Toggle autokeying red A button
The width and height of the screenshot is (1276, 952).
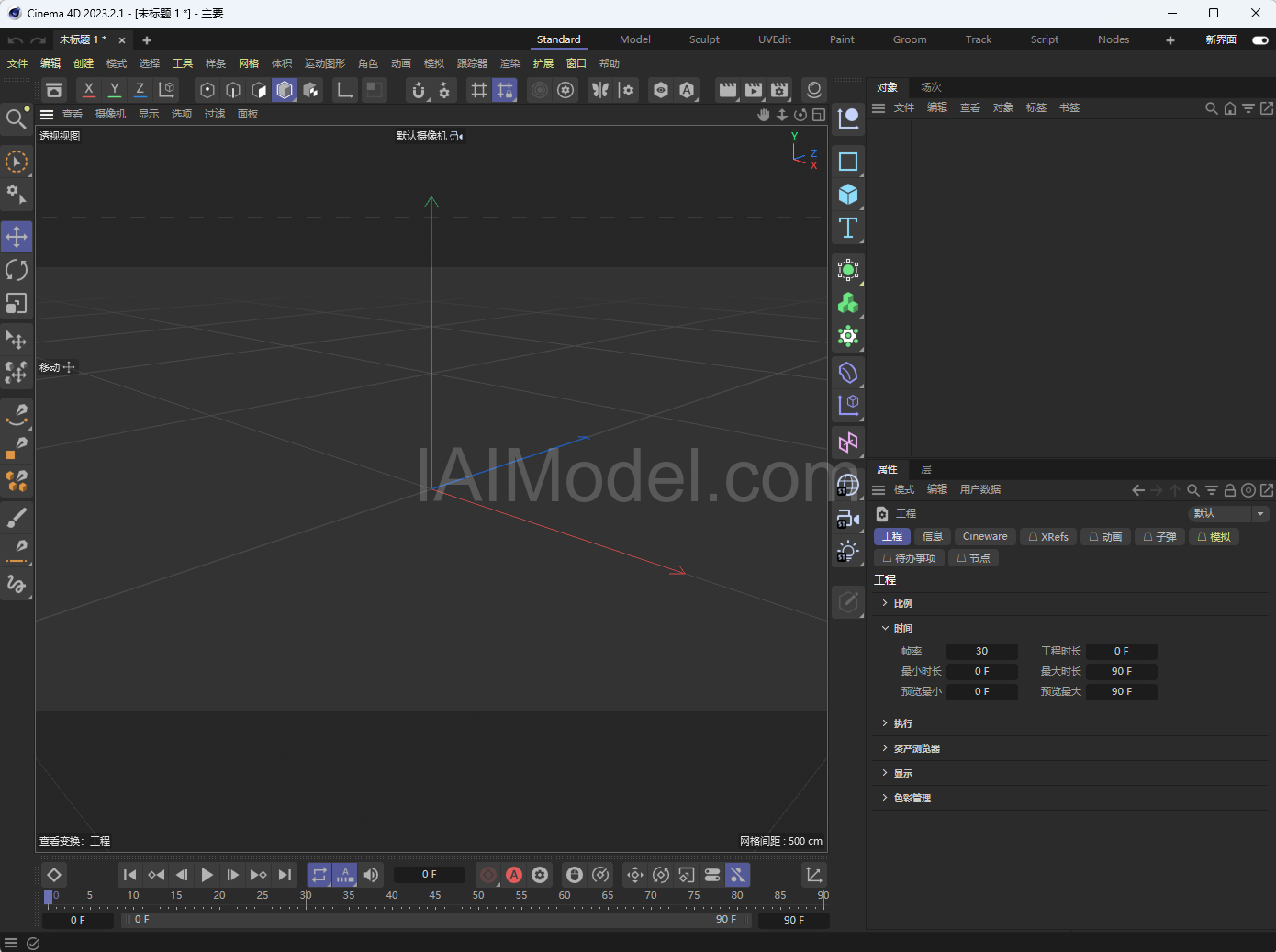(x=514, y=875)
